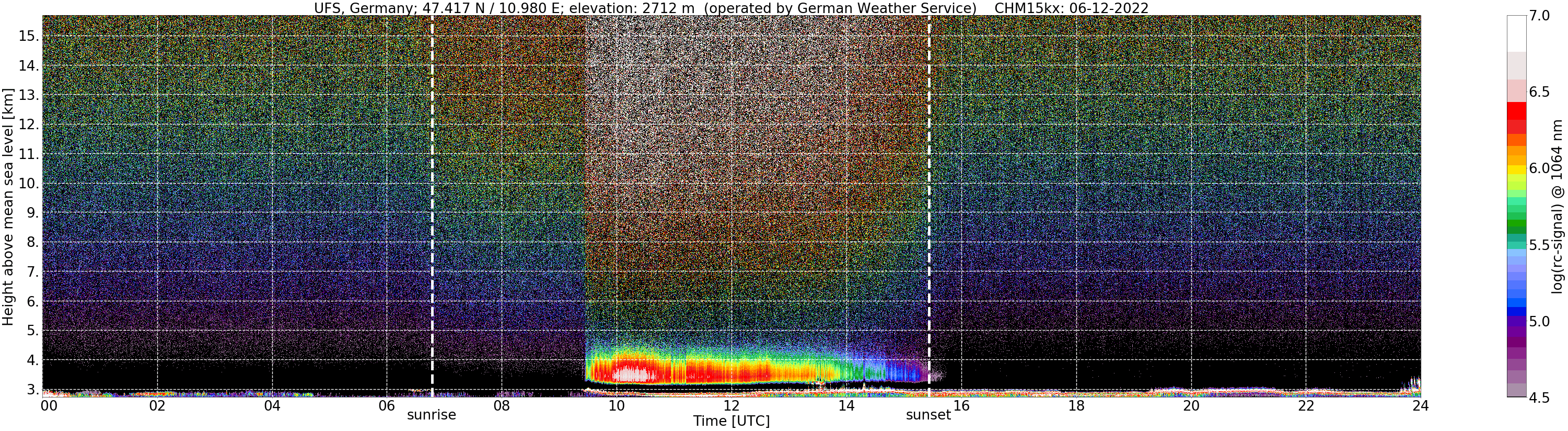
Task: Click the '10' time axis tick label
Action: [x=617, y=405]
